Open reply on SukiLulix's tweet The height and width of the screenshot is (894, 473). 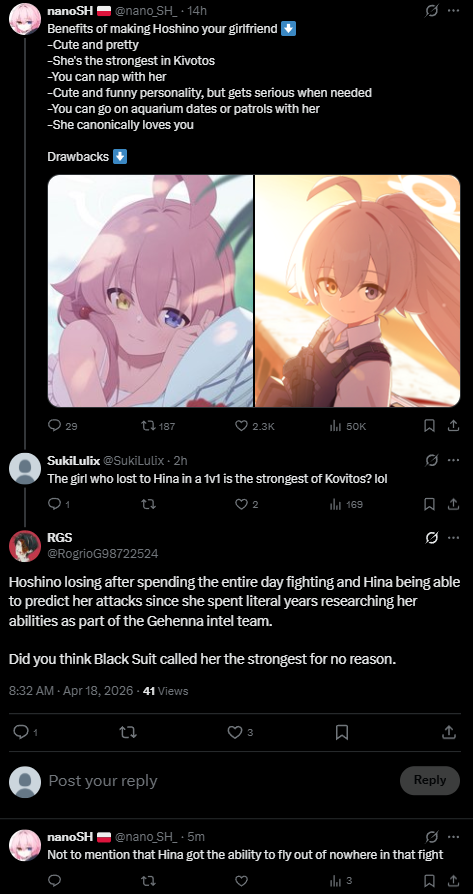54,504
